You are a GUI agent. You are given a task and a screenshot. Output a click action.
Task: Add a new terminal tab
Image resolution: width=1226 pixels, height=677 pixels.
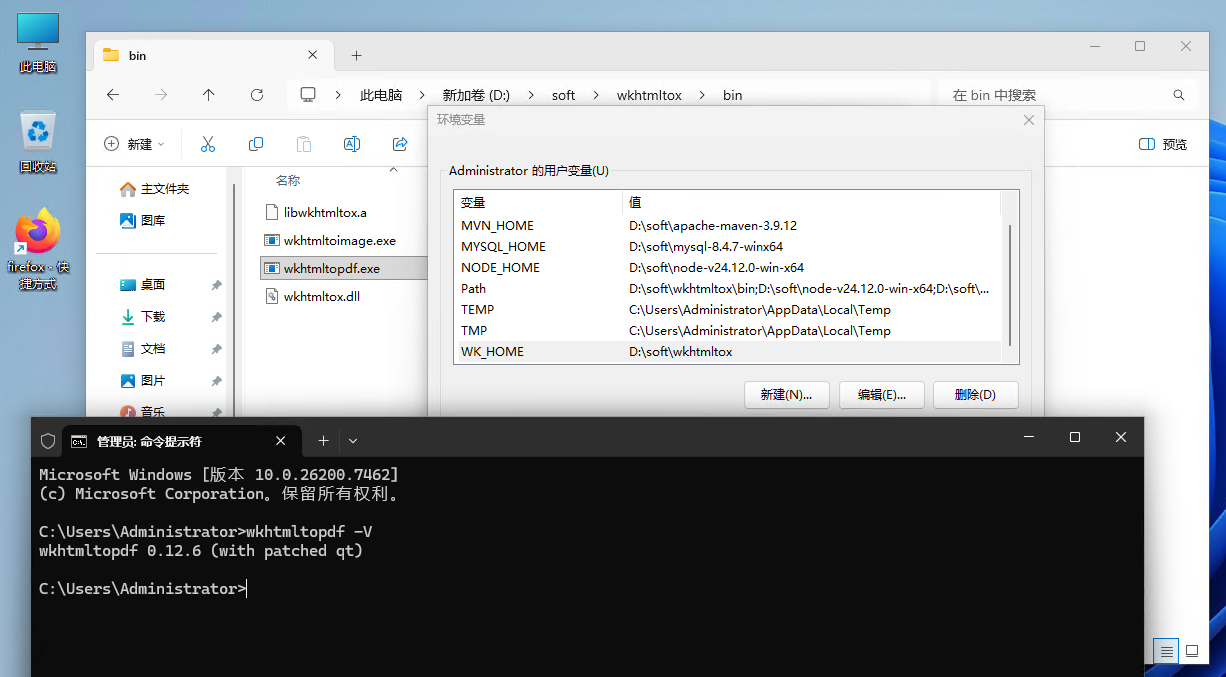click(x=323, y=441)
